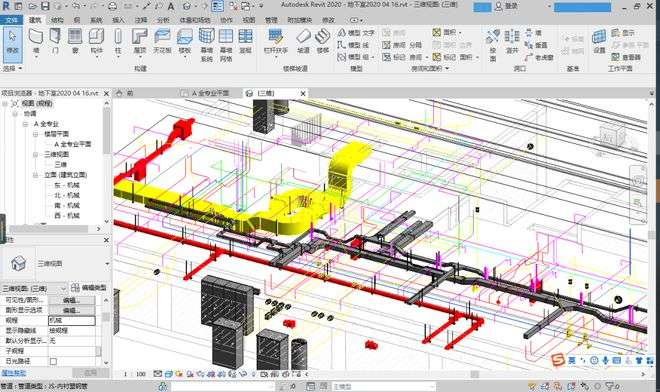Screen dimensions: 660x392
Task: Collapse the 立面 (建筑立面) tree node
Action: (x=36, y=175)
